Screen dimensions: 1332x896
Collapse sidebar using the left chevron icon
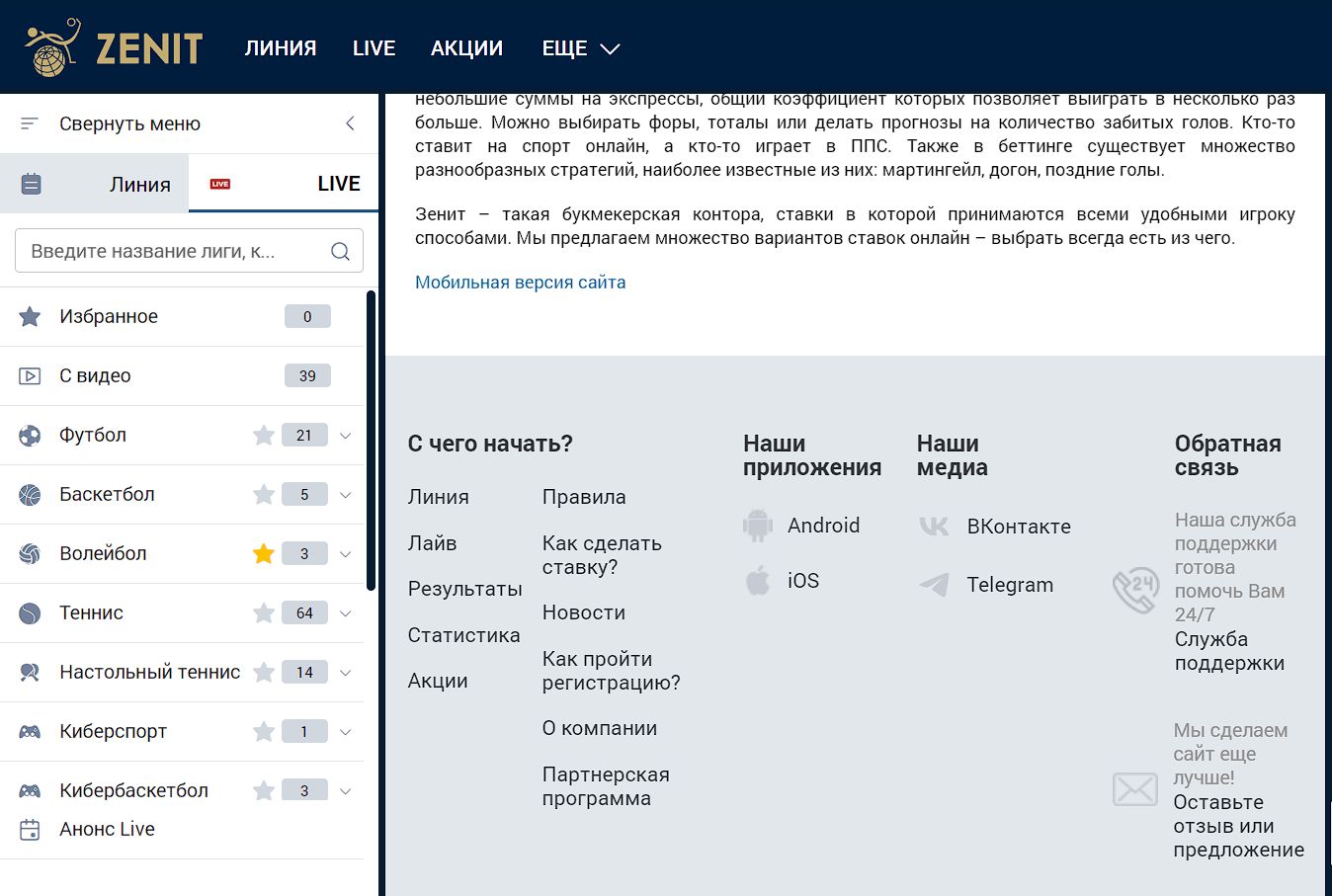pos(350,123)
